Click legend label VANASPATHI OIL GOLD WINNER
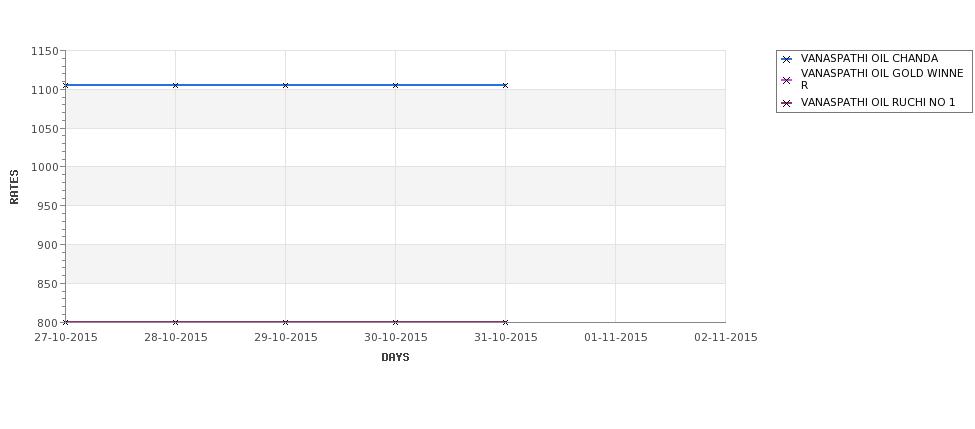The width and height of the screenshot is (975, 429). click(882, 80)
